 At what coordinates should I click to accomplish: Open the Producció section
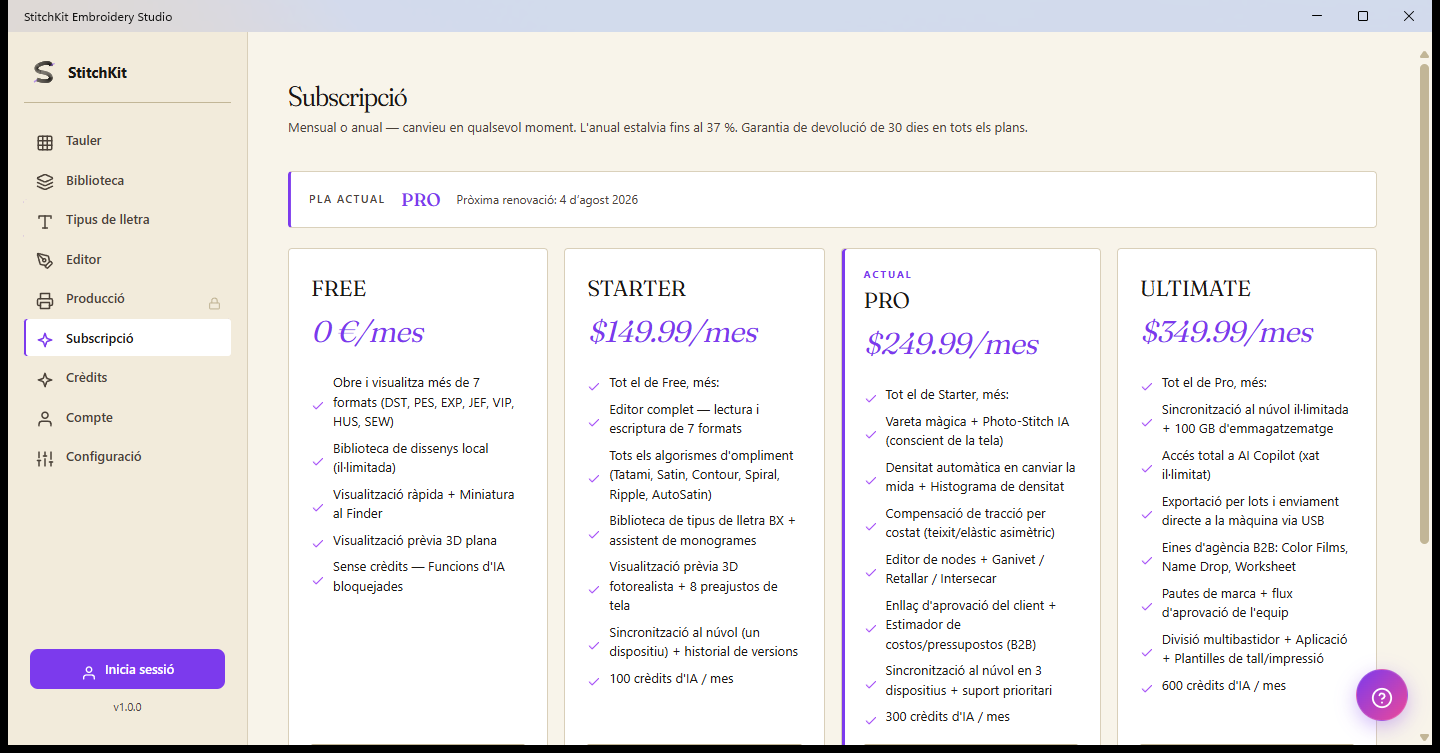pos(128,299)
